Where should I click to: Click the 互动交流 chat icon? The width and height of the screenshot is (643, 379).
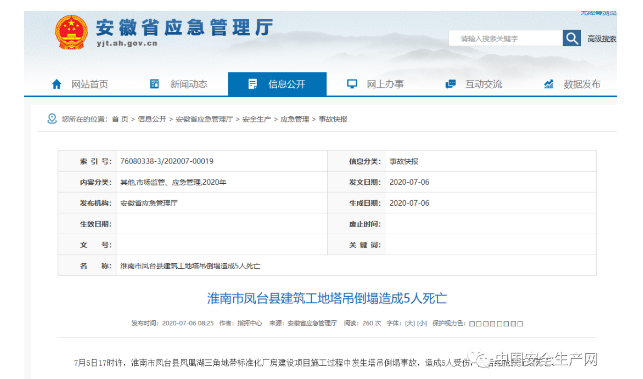click(451, 84)
